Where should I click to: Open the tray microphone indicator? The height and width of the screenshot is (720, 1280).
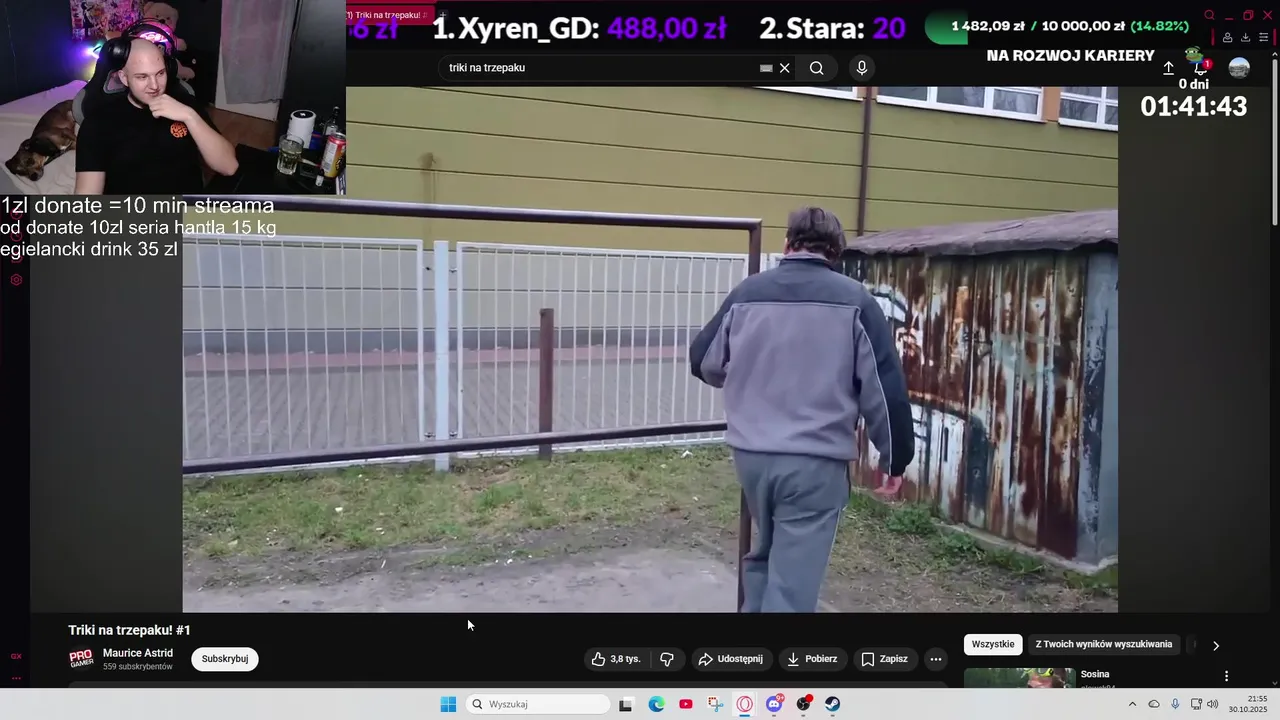1175,704
